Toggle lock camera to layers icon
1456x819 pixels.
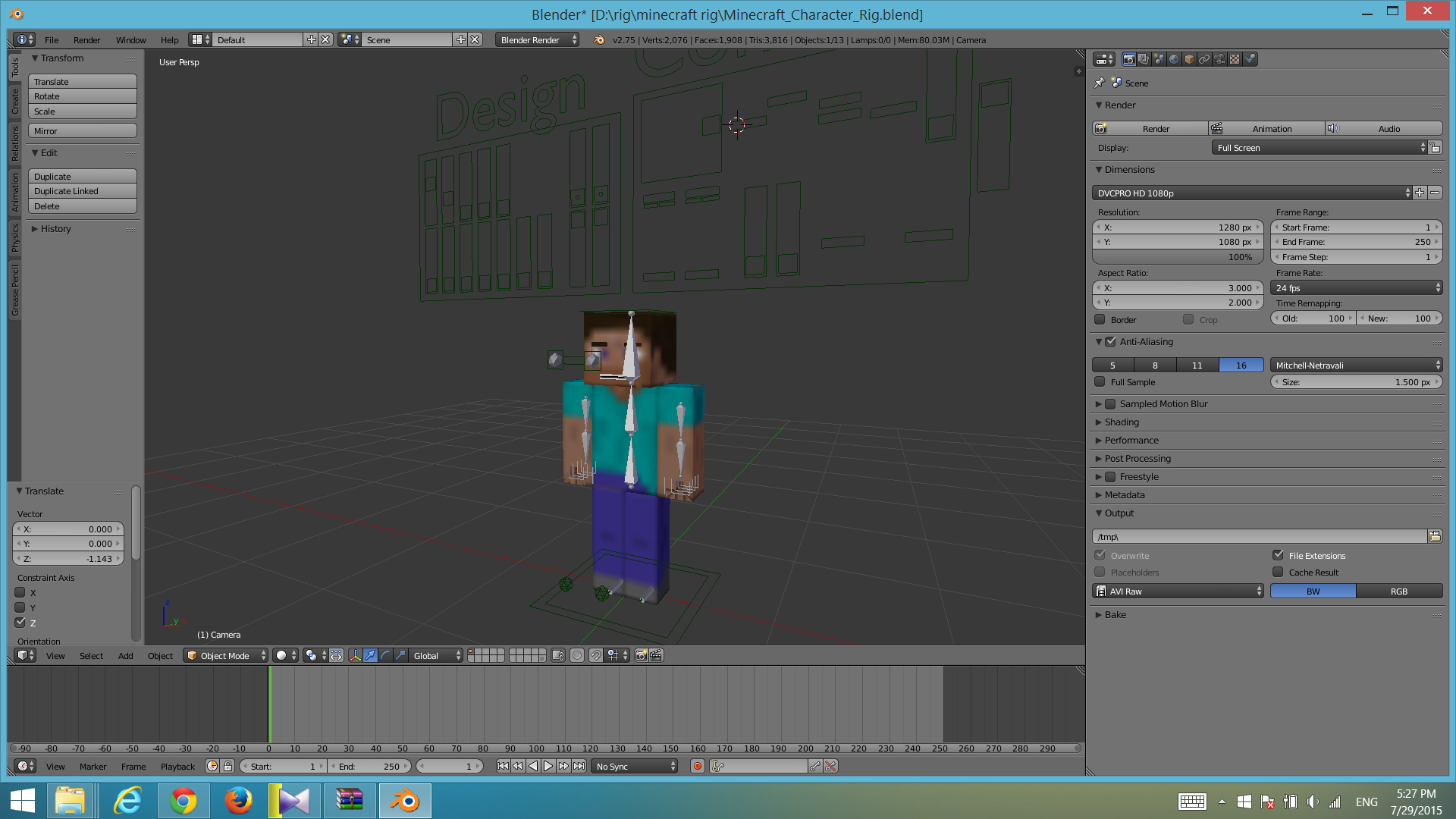pos(558,655)
